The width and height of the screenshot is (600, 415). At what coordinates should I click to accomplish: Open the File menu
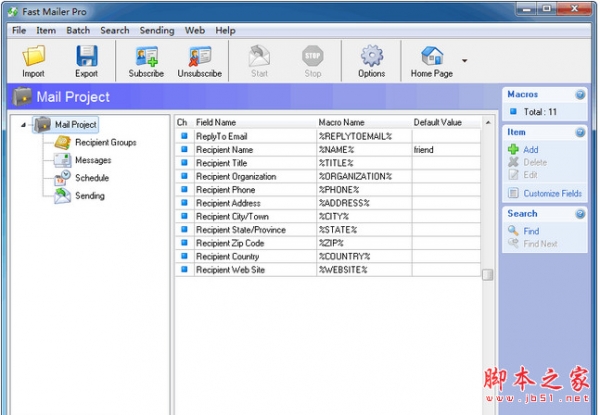click(x=19, y=30)
